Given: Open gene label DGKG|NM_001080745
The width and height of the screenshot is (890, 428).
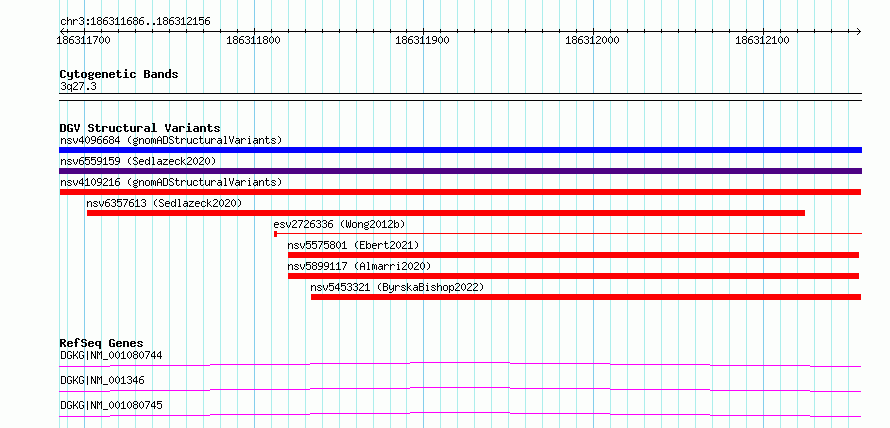Looking at the screenshot, I should pos(111,405).
